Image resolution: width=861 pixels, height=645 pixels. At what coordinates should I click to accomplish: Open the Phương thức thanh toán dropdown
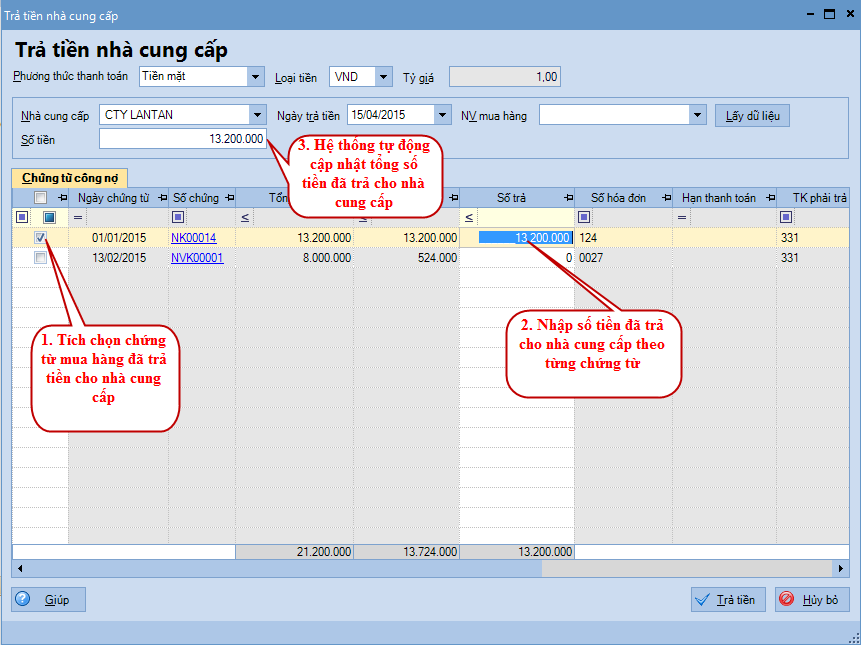[256, 77]
